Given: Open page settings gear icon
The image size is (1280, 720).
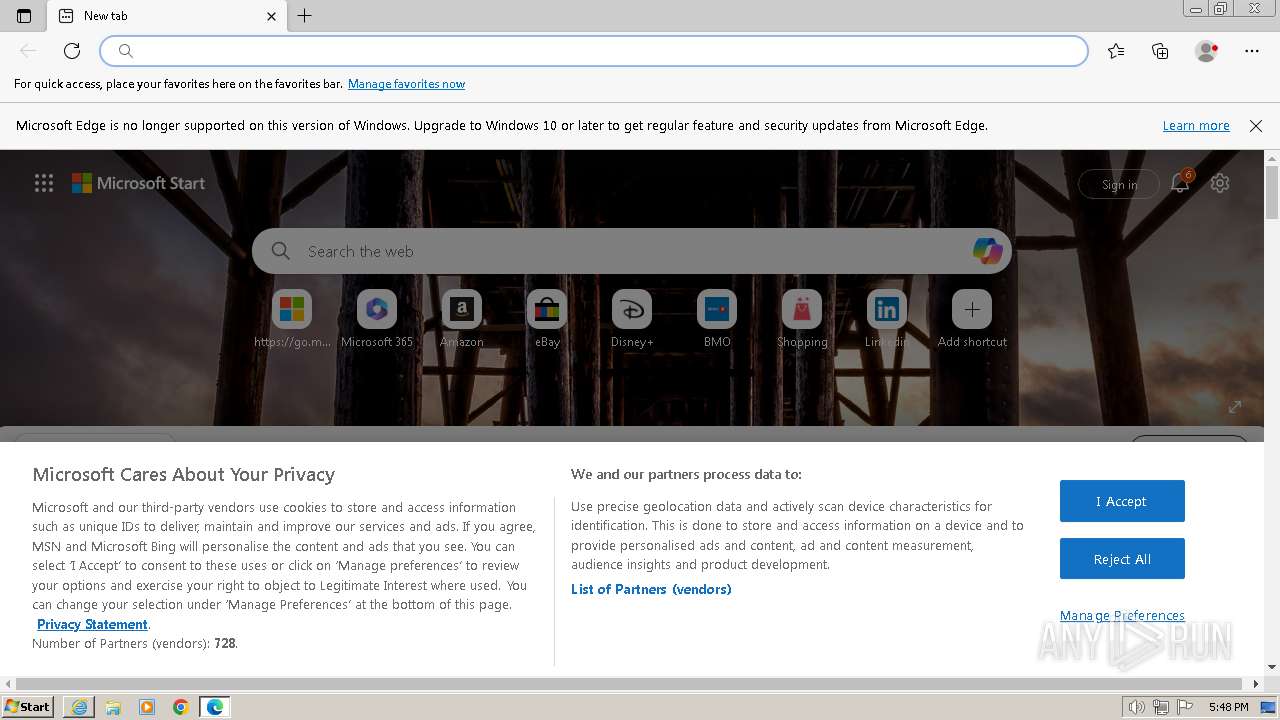Looking at the screenshot, I should point(1220,183).
